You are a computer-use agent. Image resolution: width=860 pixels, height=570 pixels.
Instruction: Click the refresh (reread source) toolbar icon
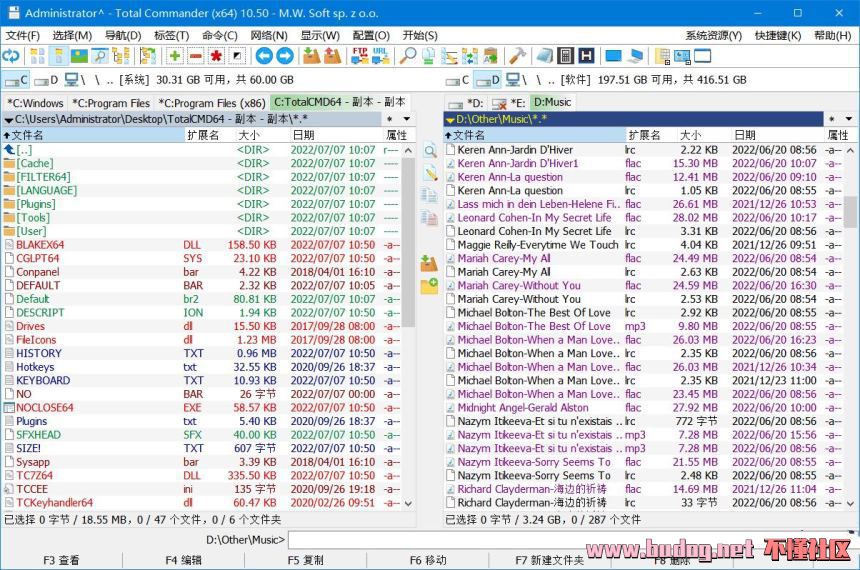point(11,56)
